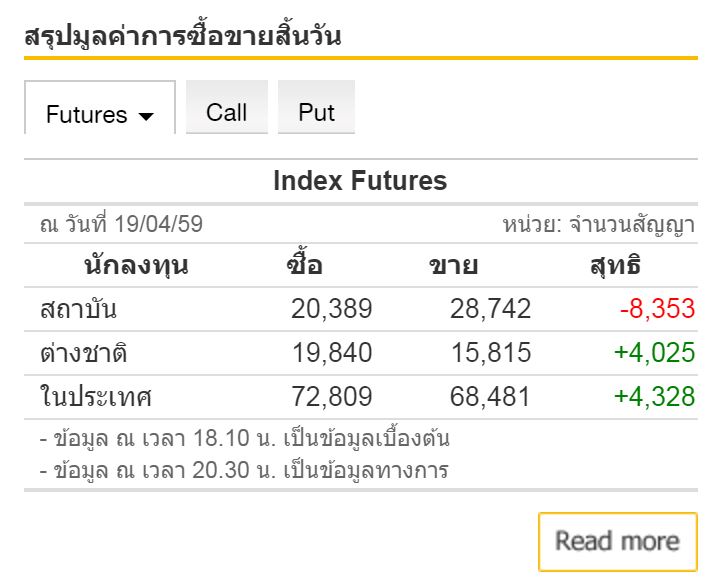This screenshot has width=719, height=587.
Task: Click the caret arrow beside Futures
Action: (146, 117)
